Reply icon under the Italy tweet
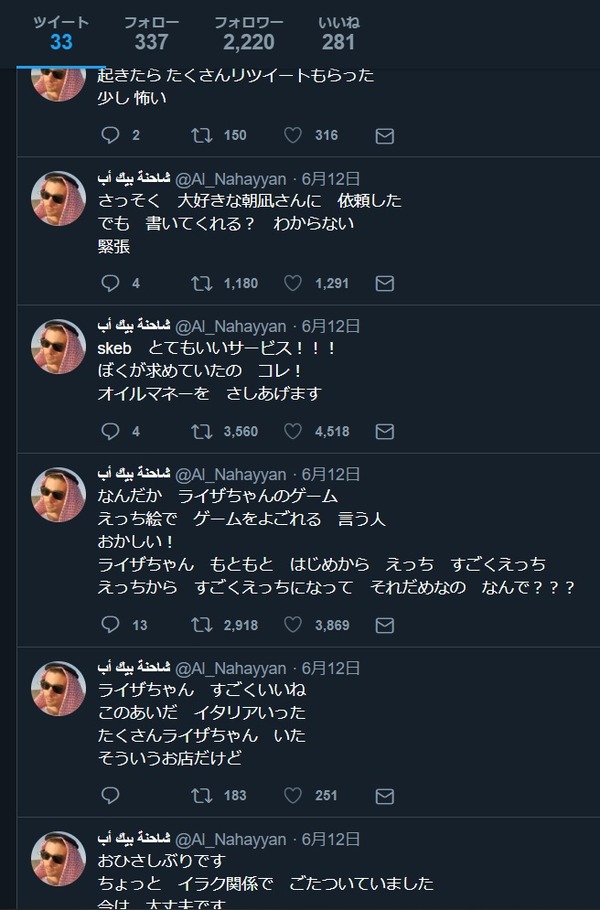Image resolution: width=600 pixels, height=910 pixels. 110,796
